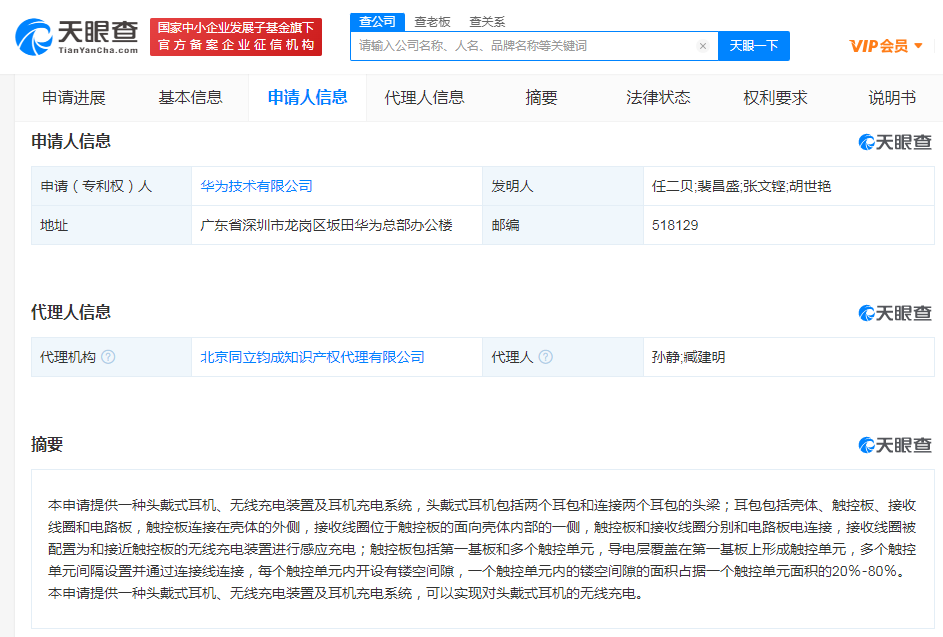Open help icon beside 代理人
Image resolution: width=943 pixels, height=637 pixels.
[x=545, y=357]
